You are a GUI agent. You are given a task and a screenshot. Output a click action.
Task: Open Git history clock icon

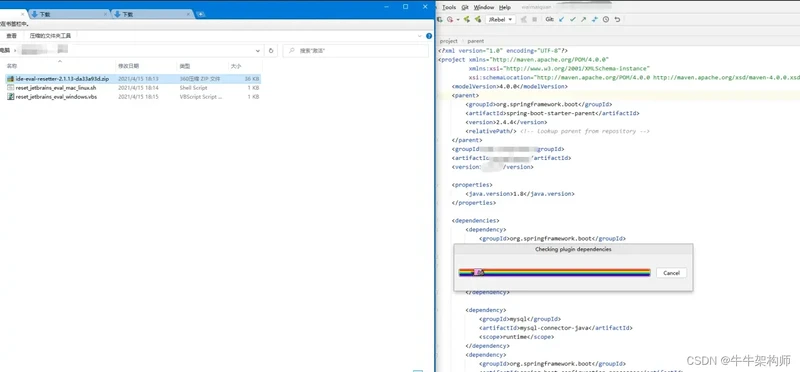(606, 19)
